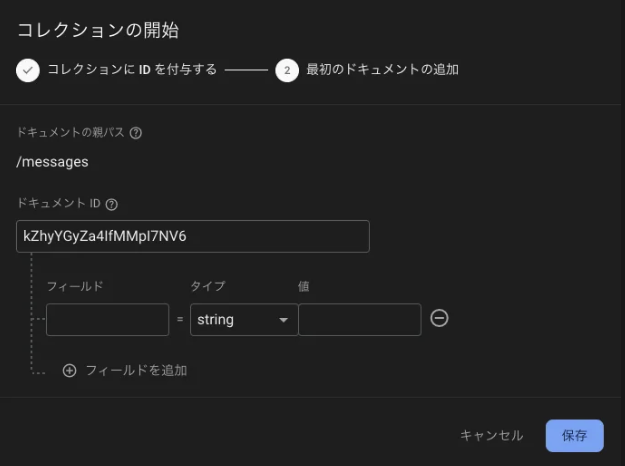The image size is (625, 466).
Task: Click the plus icon for フィールドを追加
Action: pyautogui.click(x=69, y=370)
